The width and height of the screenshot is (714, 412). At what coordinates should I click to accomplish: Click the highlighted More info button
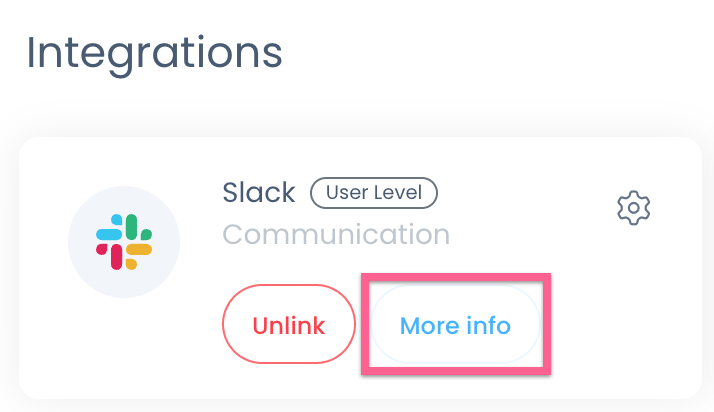click(x=455, y=325)
